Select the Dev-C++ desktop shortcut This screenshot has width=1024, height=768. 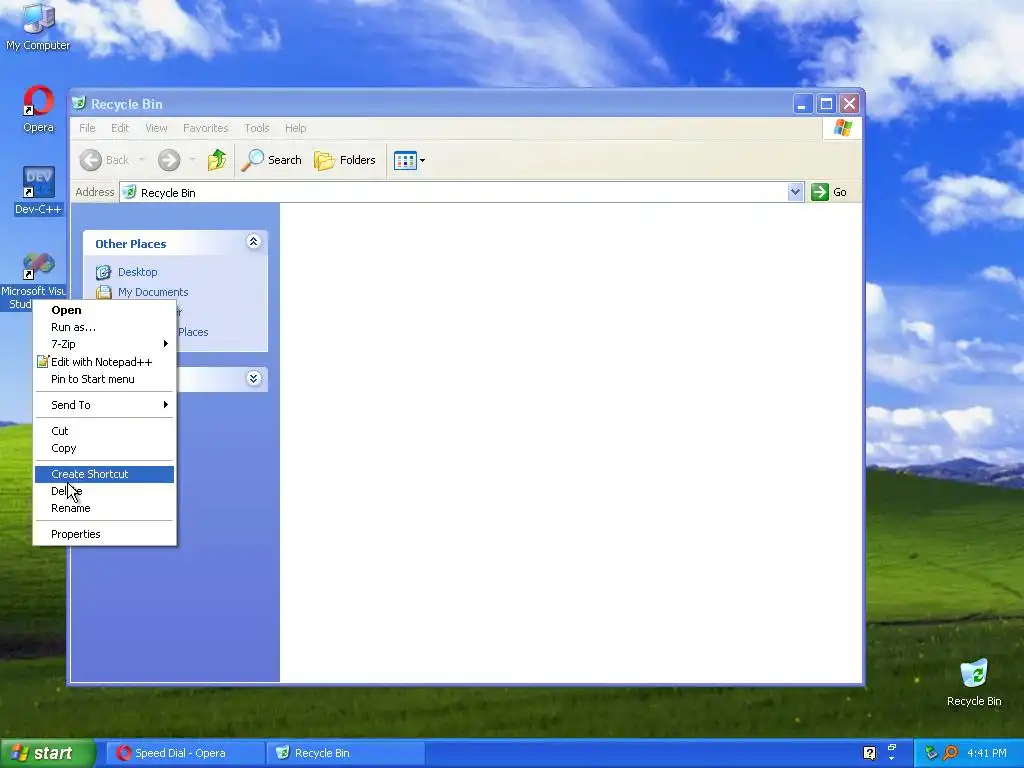coord(38,190)
